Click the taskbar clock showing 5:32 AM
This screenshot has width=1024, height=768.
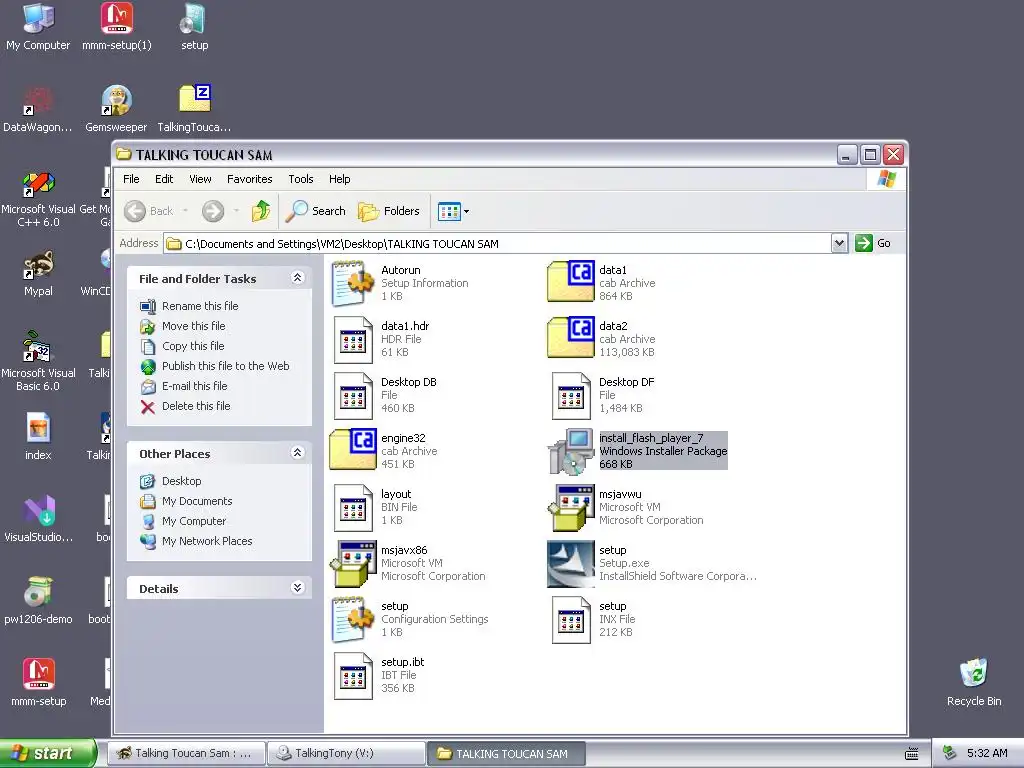pos(987,753)
